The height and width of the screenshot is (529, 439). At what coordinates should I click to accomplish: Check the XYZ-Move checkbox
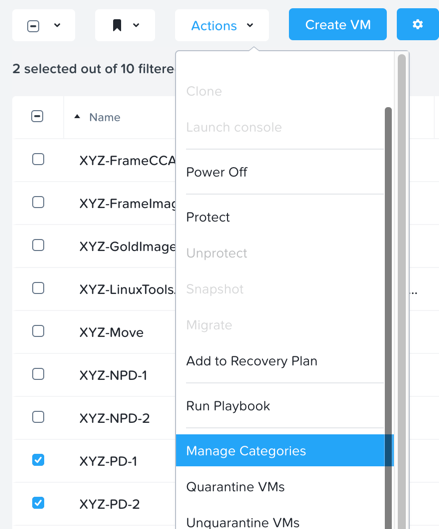click(38, 331)
